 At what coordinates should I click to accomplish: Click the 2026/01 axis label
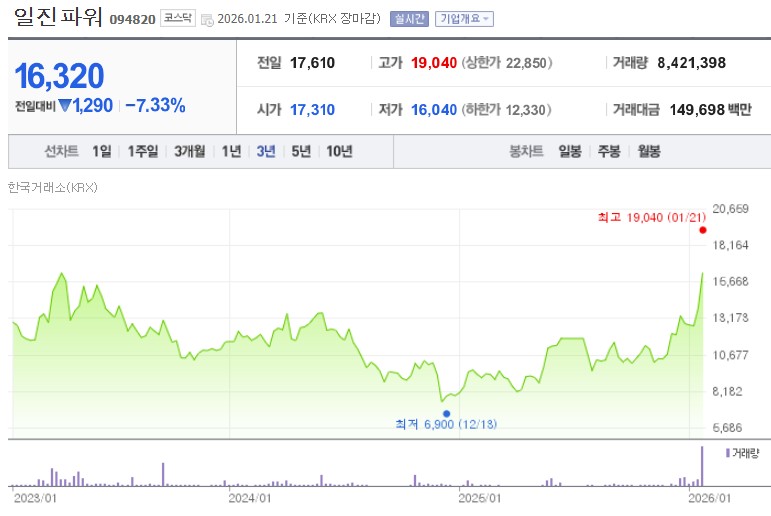click(709, 498)
